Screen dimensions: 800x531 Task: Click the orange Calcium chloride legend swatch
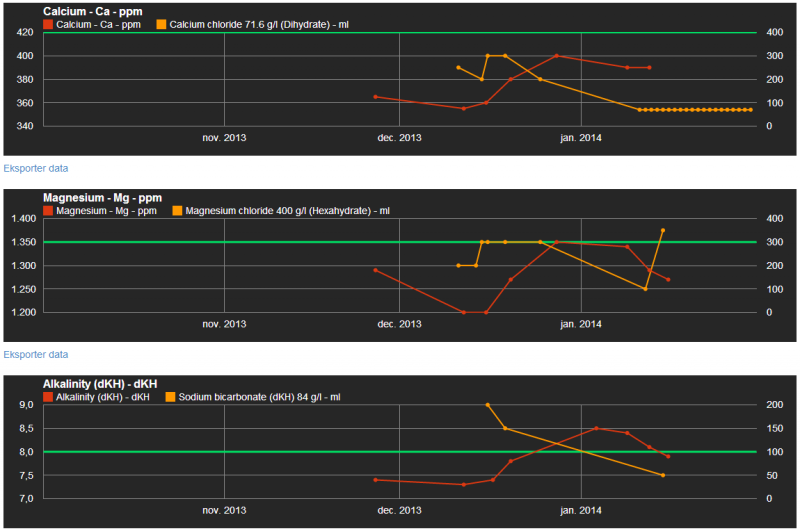164,23
